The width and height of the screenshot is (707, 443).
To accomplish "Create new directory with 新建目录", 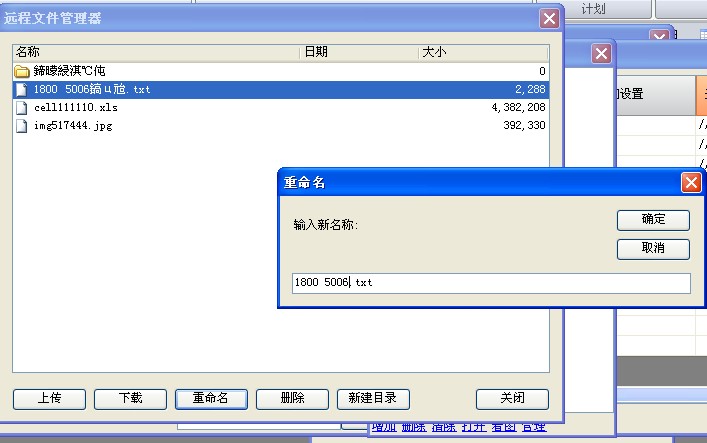I will (373, 398).
